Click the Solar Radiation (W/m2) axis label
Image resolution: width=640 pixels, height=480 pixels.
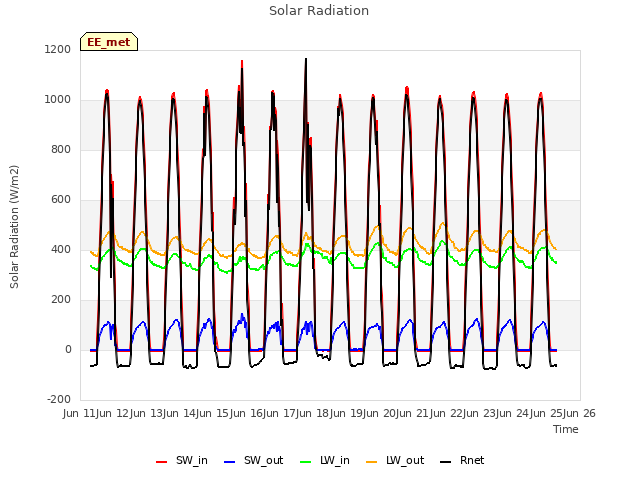[x=14, y=227]
